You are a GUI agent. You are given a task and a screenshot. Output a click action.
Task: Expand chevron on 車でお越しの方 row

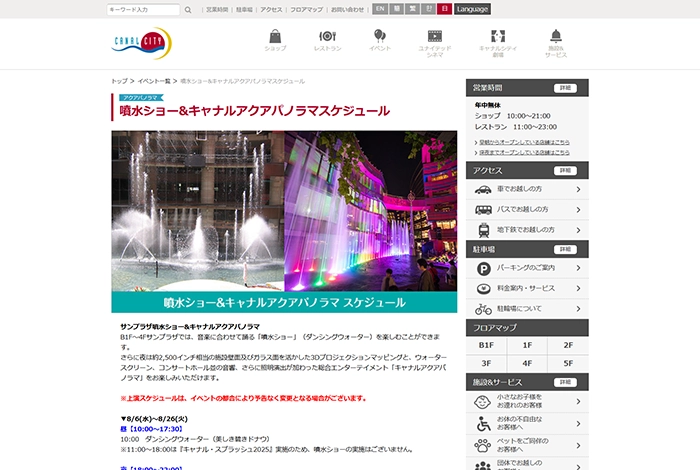coord(579,190)
